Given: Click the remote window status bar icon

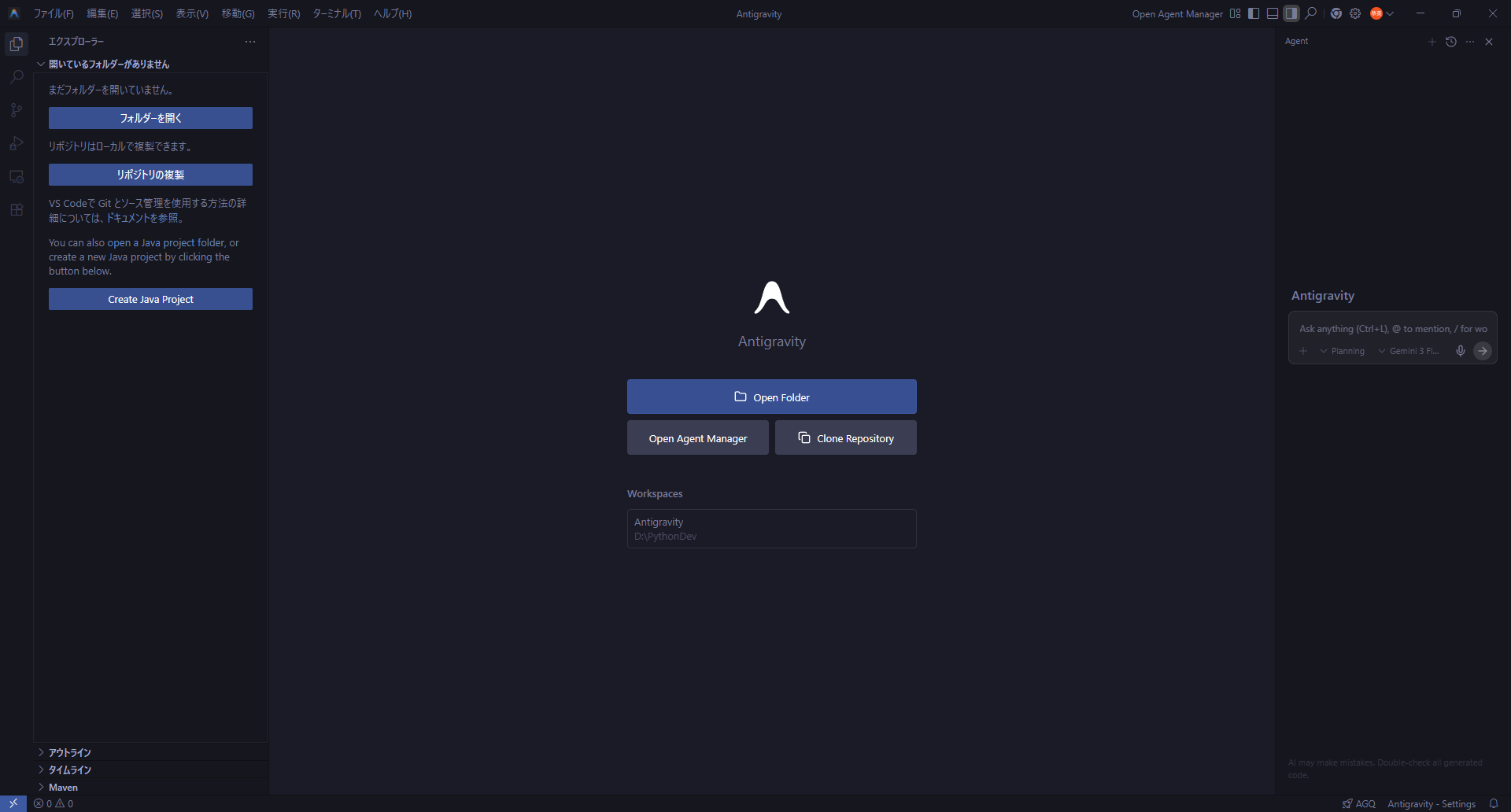Looking at the screenshot, I should [13, 803].
